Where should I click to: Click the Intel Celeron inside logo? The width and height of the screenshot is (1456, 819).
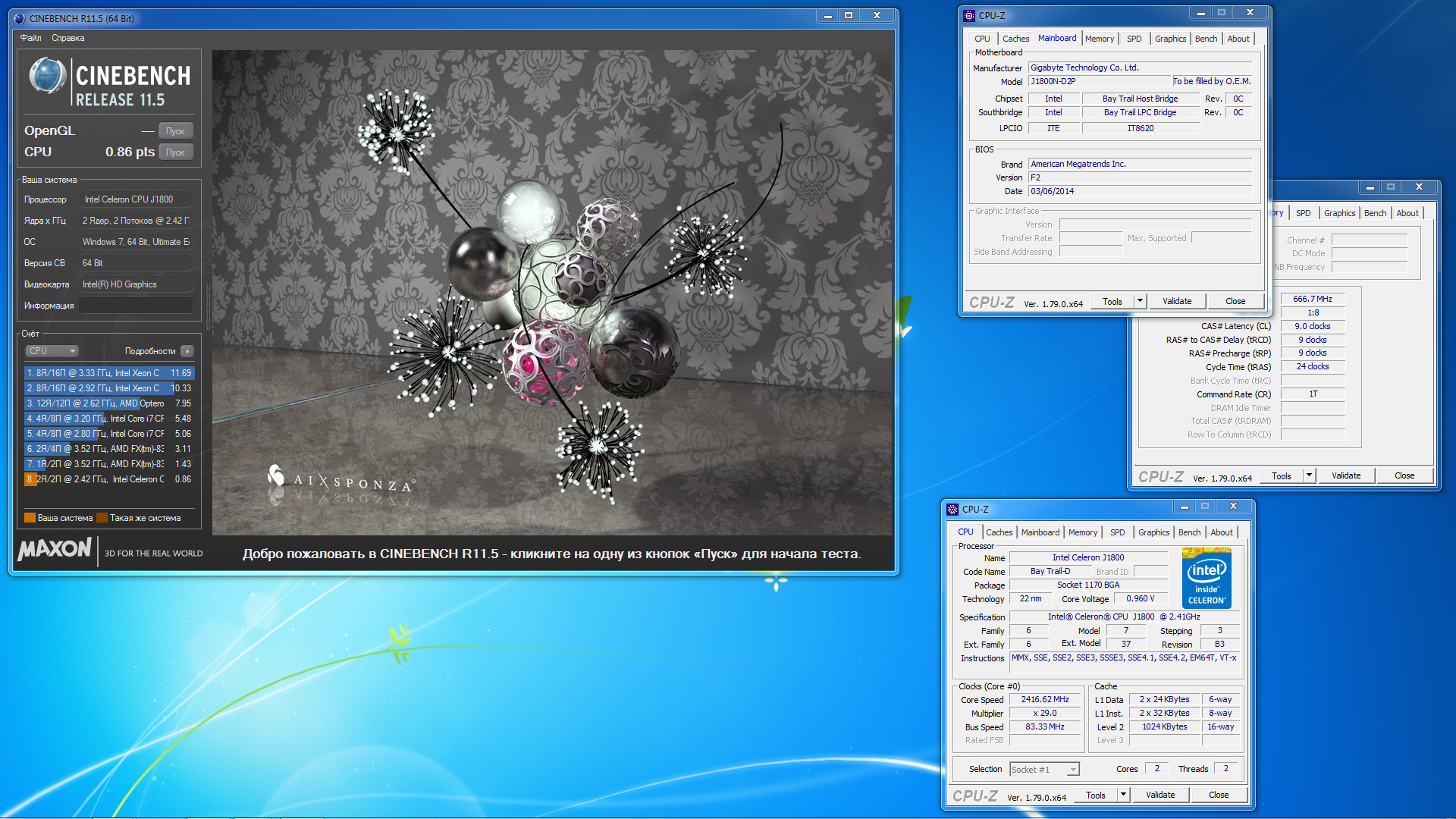1207,578
